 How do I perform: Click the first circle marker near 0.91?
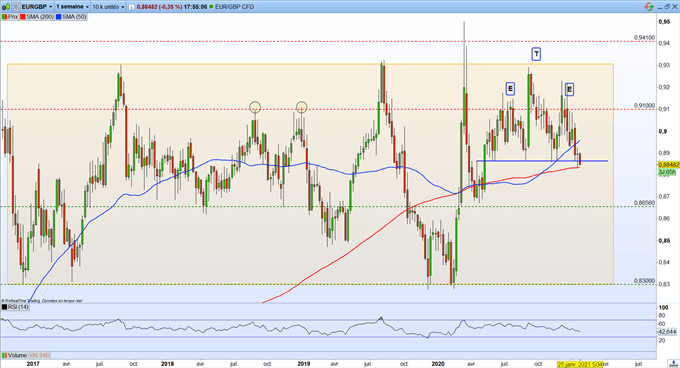tap(255, 107)
